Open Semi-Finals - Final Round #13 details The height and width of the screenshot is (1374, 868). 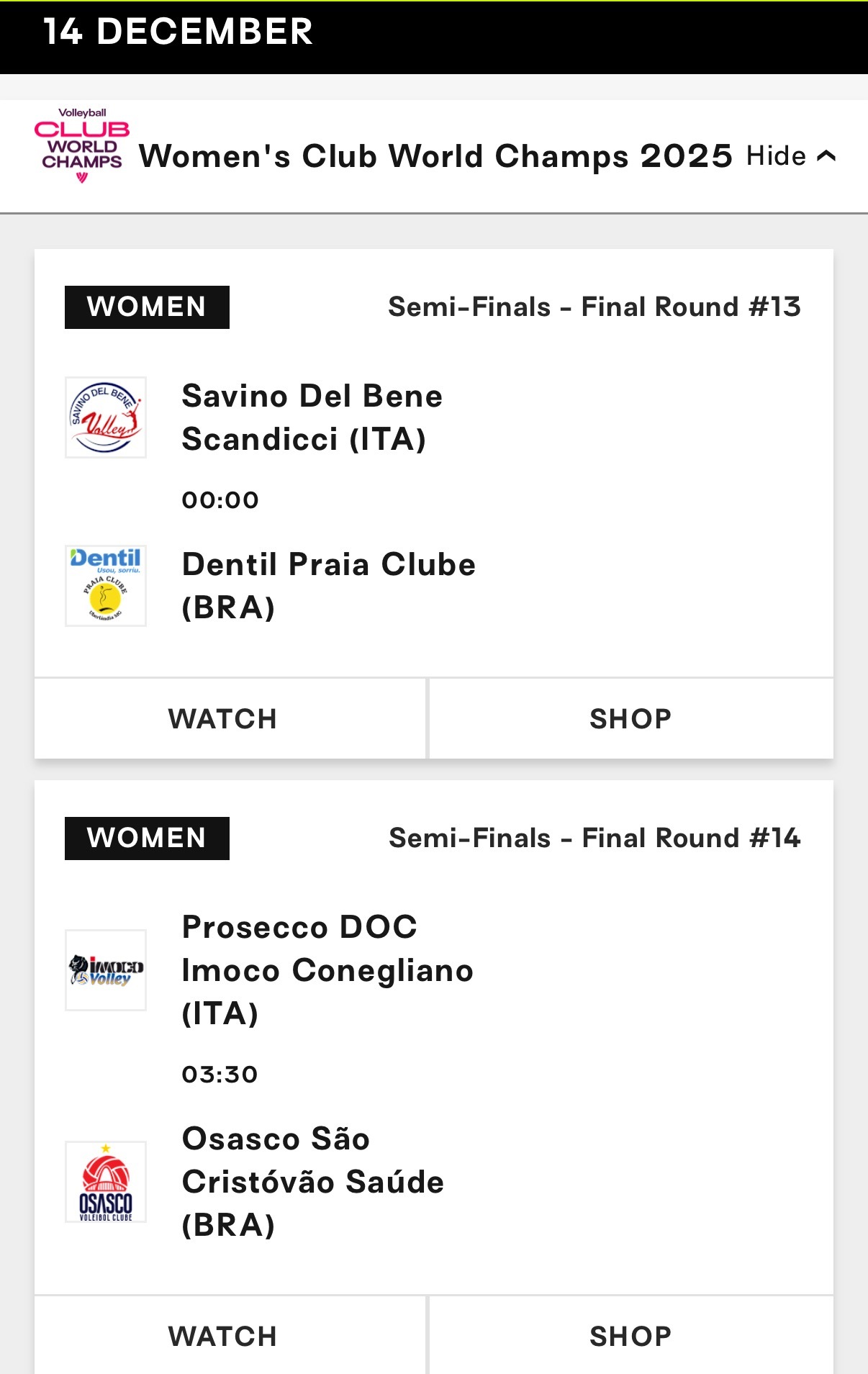coord(595,307)
